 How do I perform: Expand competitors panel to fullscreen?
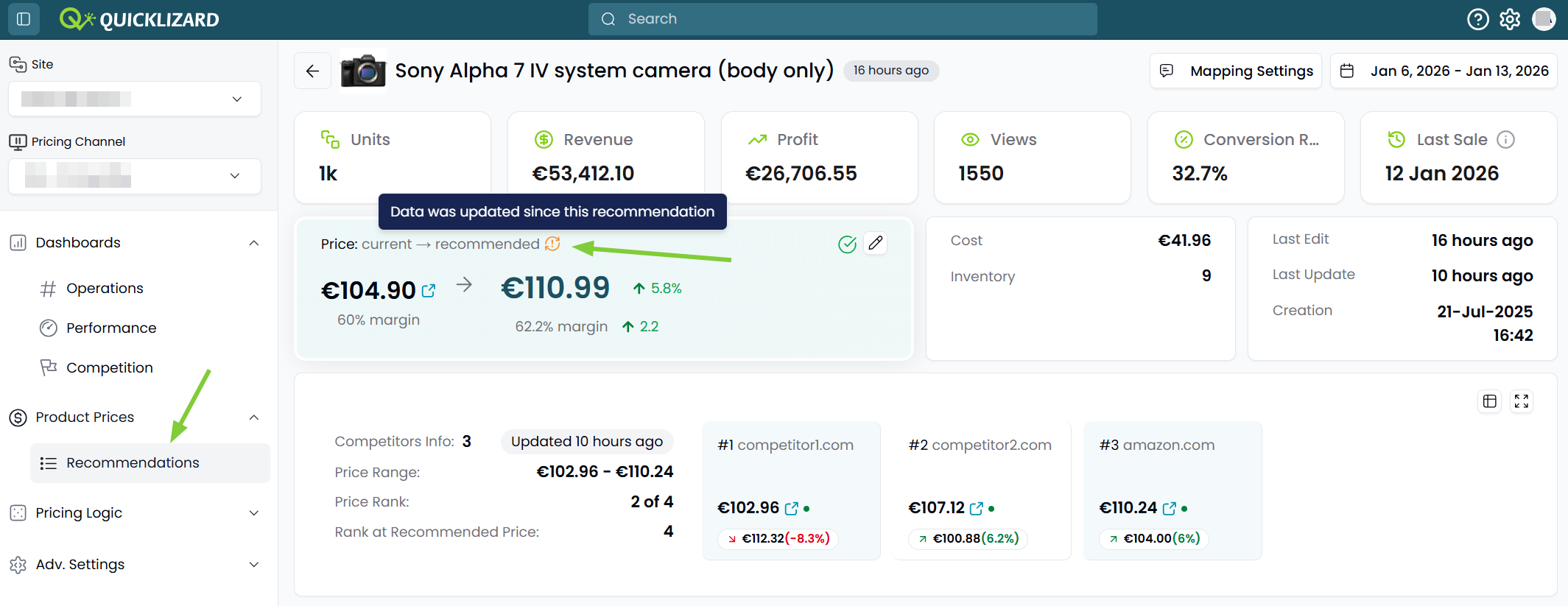coord(1522,401)
